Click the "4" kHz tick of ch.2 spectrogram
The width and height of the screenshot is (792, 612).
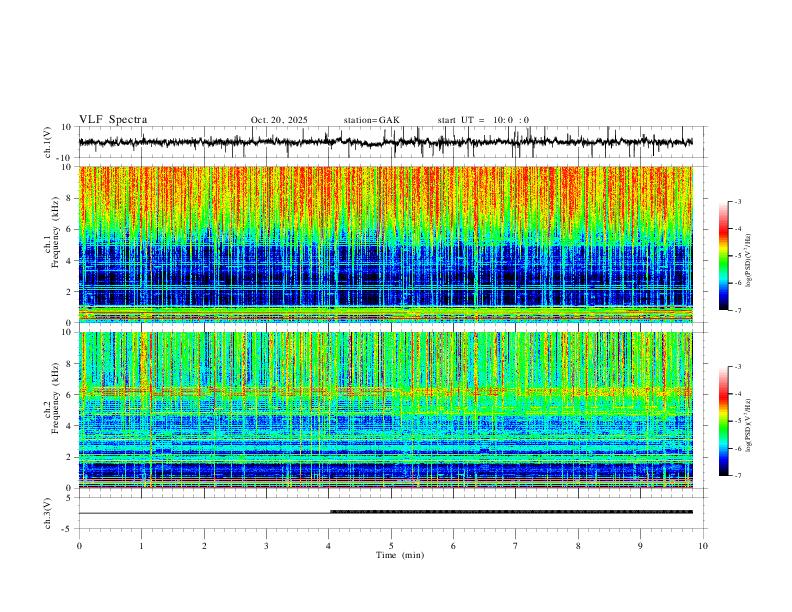[x=70, y=426]
